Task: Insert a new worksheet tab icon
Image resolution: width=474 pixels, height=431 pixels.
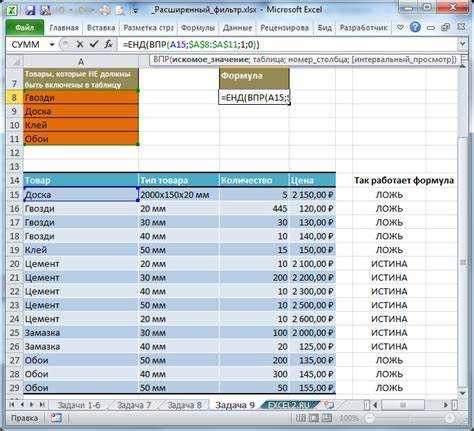Action: pyautogui.click(x=329, y=405)
